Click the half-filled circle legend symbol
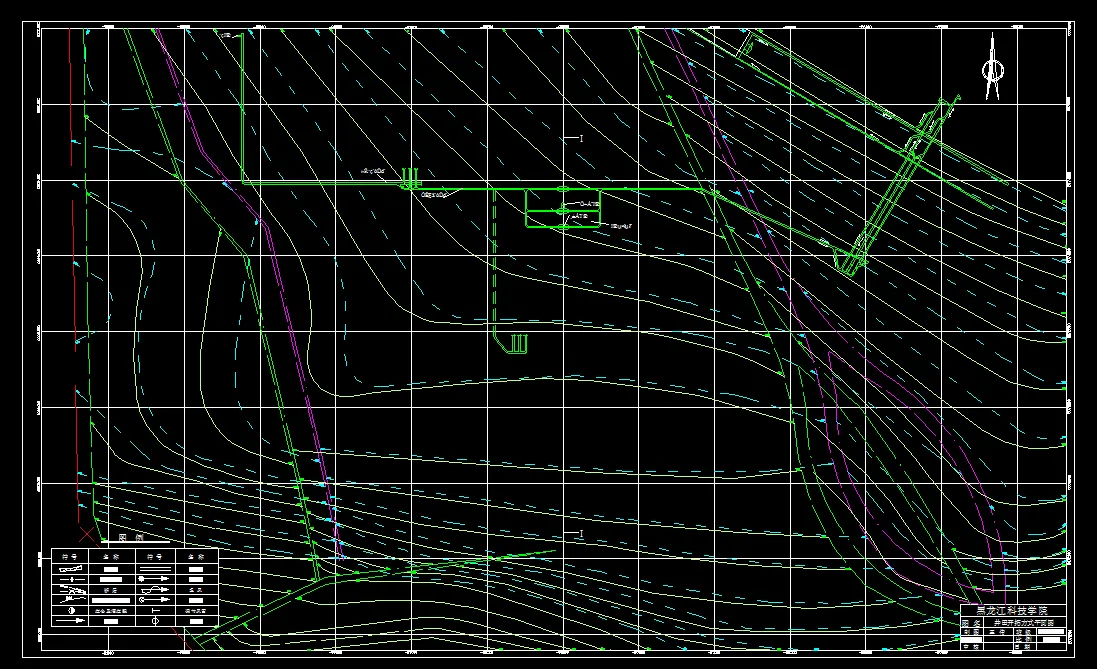 click(x=71, y=610)
